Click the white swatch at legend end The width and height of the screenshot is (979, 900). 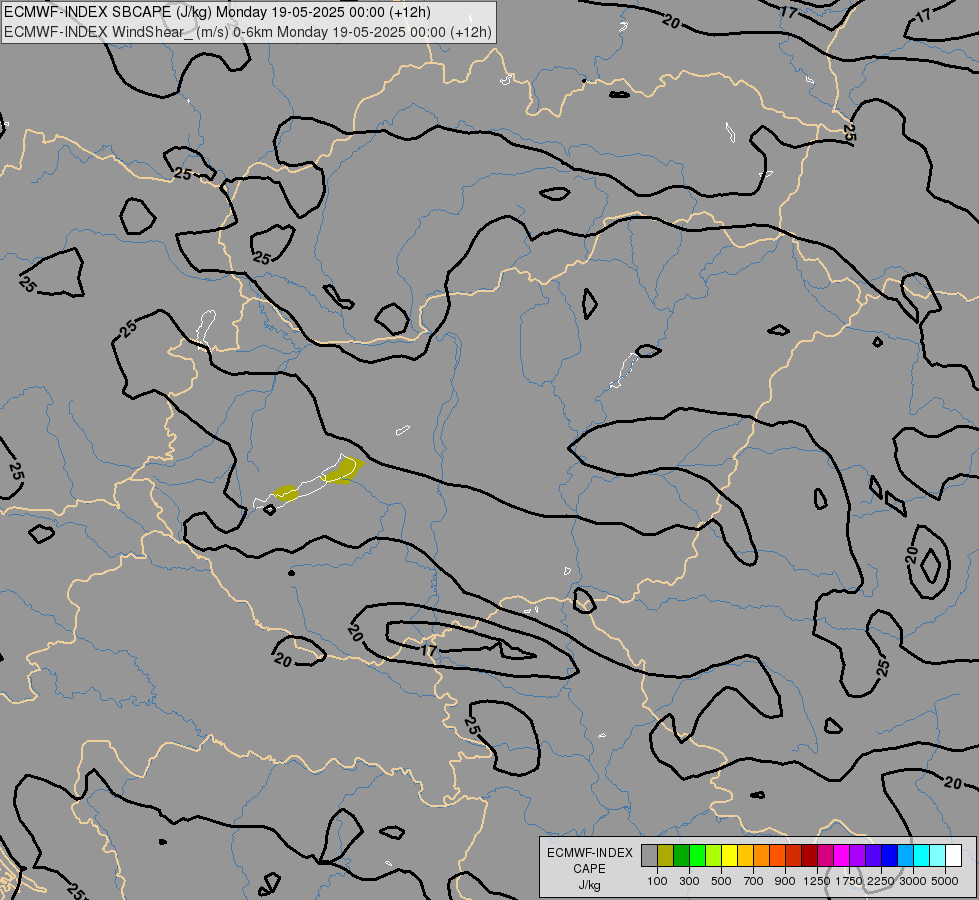click(x=954, y=856)
